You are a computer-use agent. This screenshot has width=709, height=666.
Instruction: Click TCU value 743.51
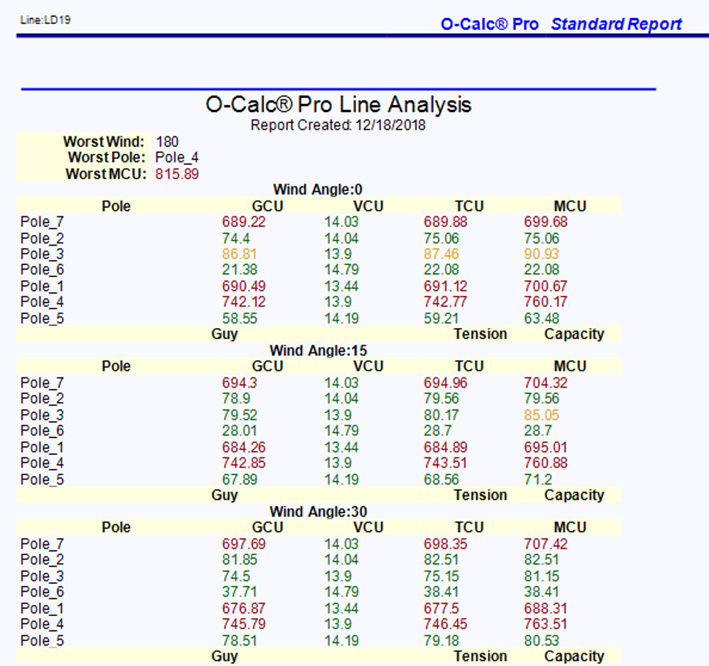click(445, 463)
